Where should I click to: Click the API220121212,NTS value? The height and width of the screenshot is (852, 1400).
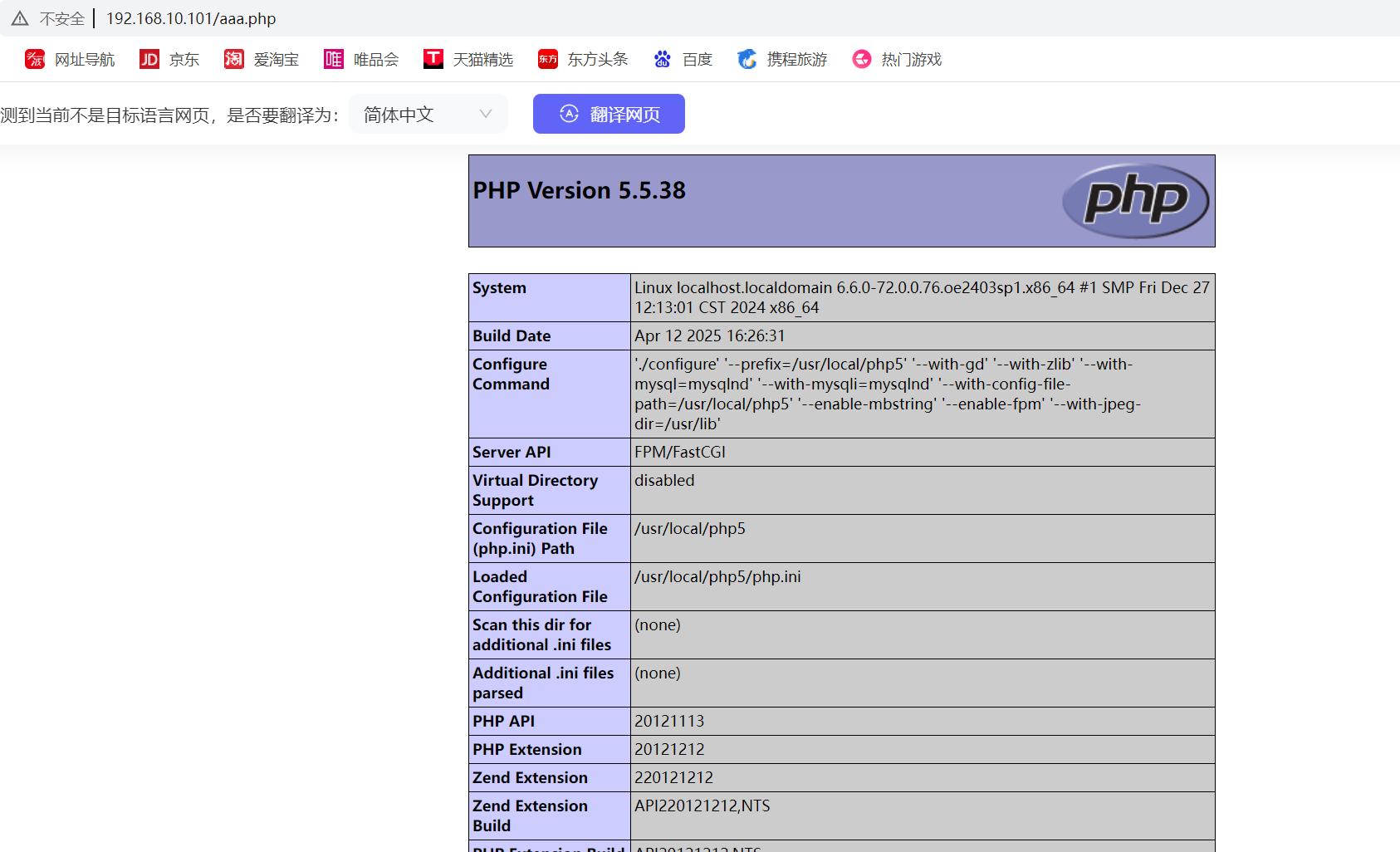(702, 805)
